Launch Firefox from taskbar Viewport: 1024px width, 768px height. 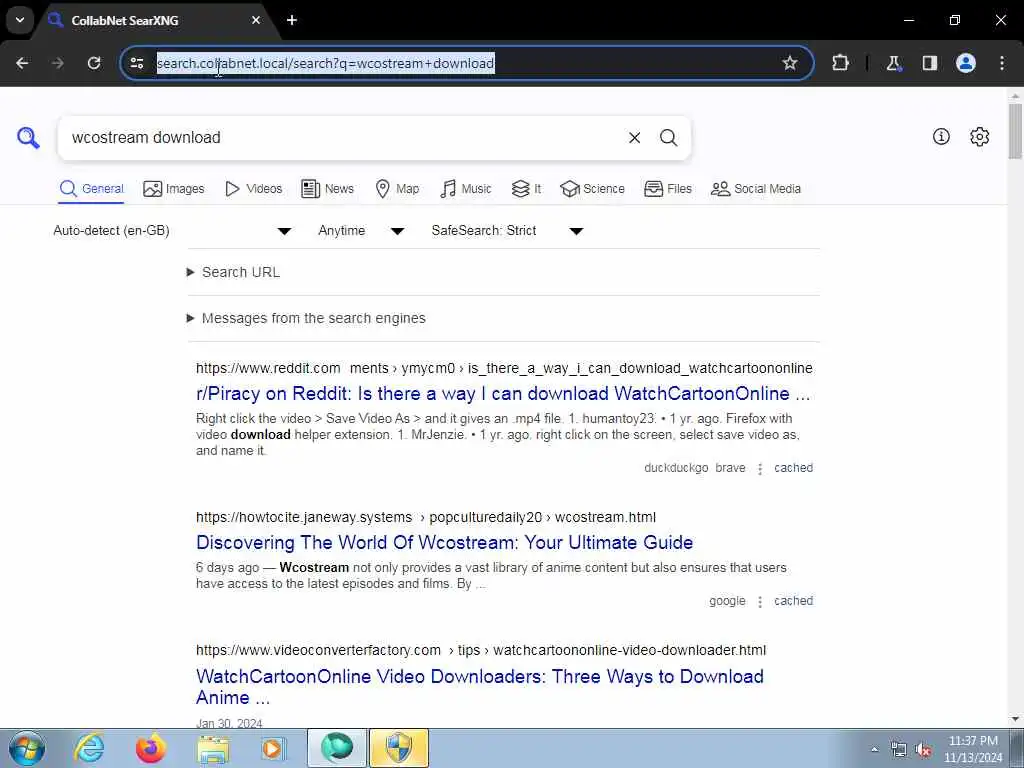pyautogui.click(x=151, y=748)
